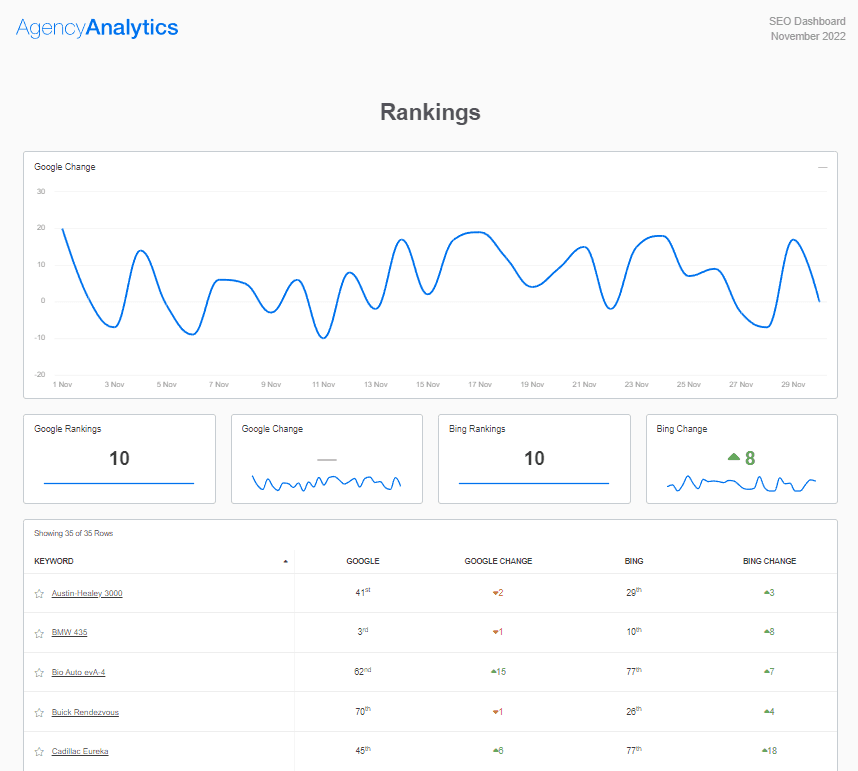Open the Austin-Healey 3000 keyword link
The width and height of the screenshot is (858, 771).
tap(87, 592)
